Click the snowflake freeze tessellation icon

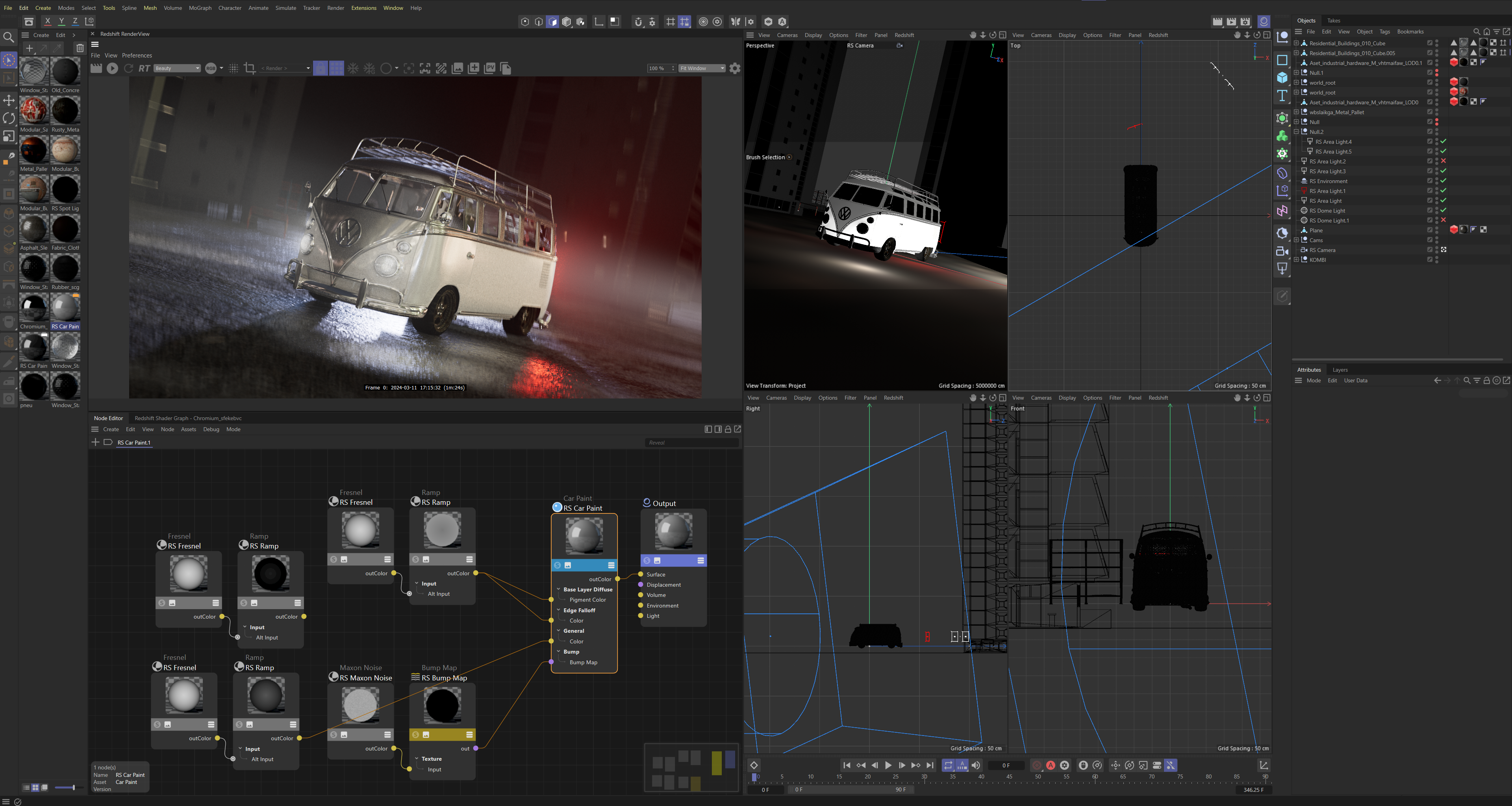pyautogui.click(x=353, y=69)
